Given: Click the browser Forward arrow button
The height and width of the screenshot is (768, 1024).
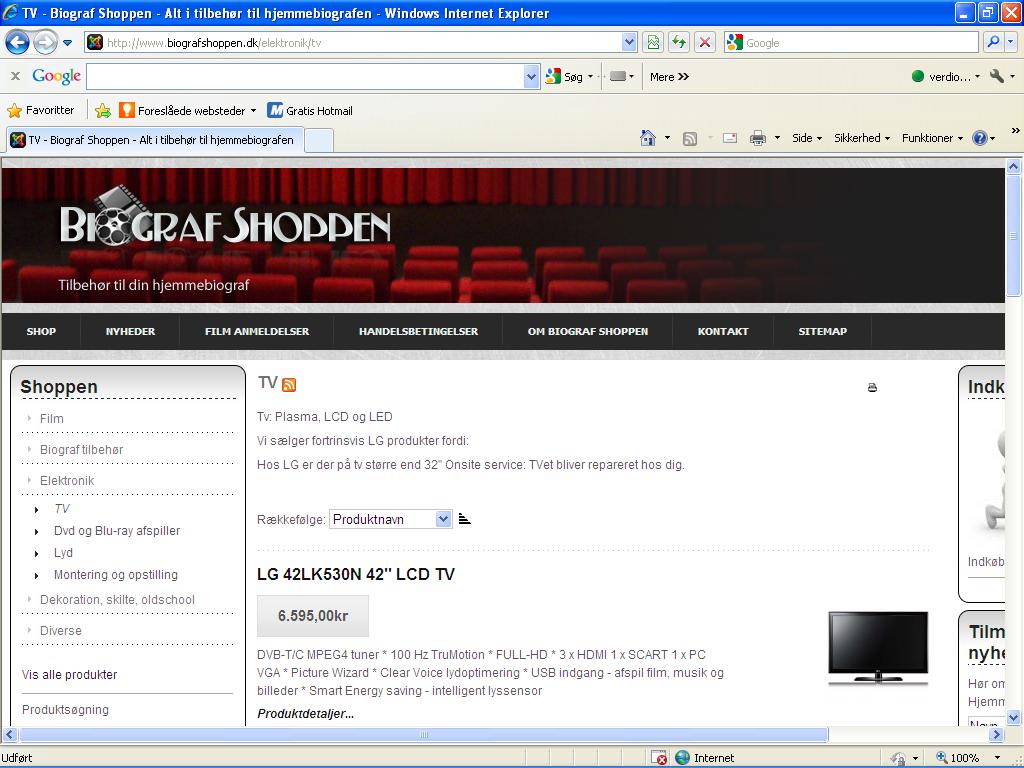Looking at the screenshot, I should [45, 43].
